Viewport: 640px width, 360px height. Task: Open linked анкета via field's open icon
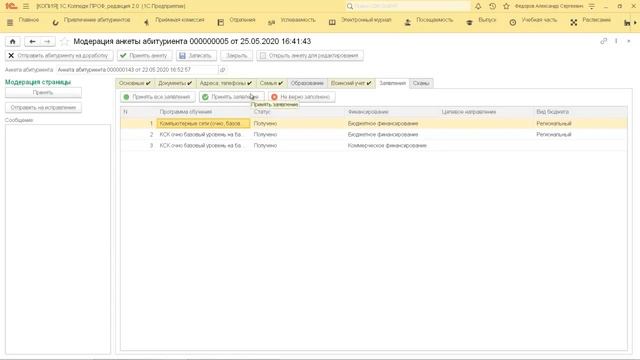[x=222, y=70]
